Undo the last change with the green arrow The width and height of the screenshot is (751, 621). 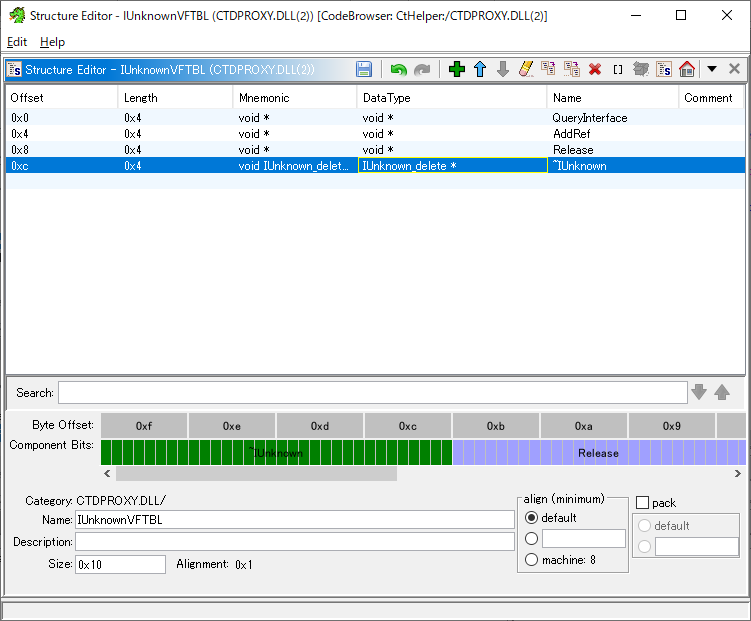pyautogui.click(x=398, y=69)
